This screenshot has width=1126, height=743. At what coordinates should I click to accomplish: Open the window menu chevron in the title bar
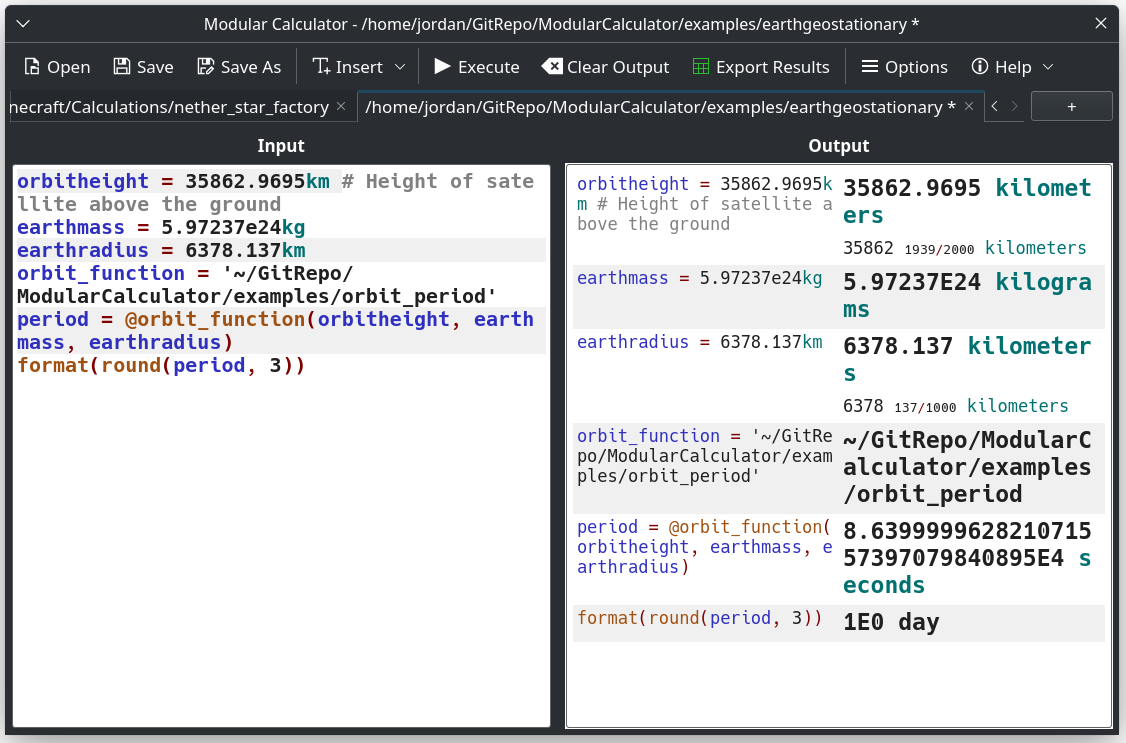click(x=23, y=24)
